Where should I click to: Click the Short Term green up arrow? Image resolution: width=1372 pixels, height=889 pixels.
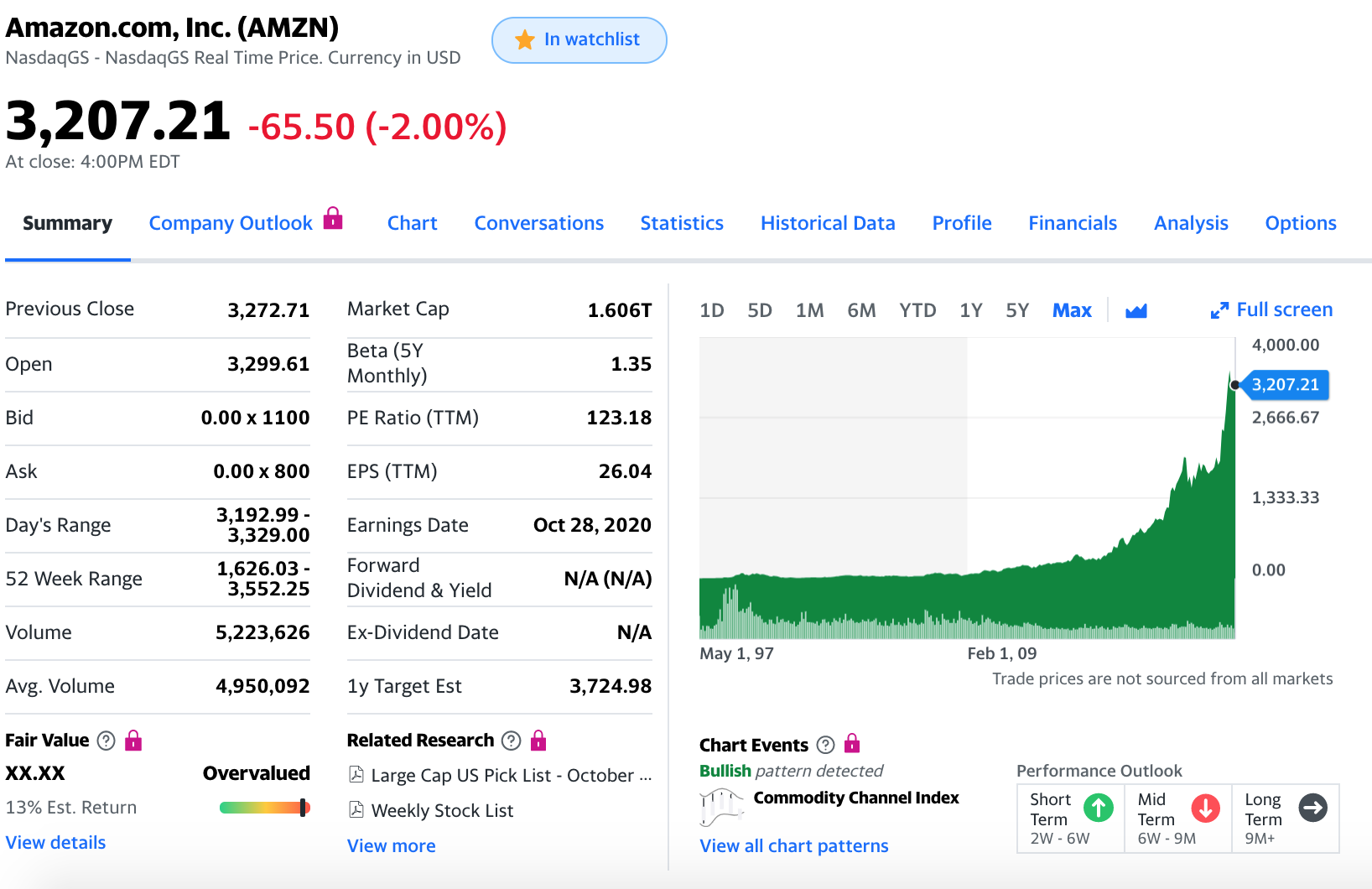(1099, 808)
